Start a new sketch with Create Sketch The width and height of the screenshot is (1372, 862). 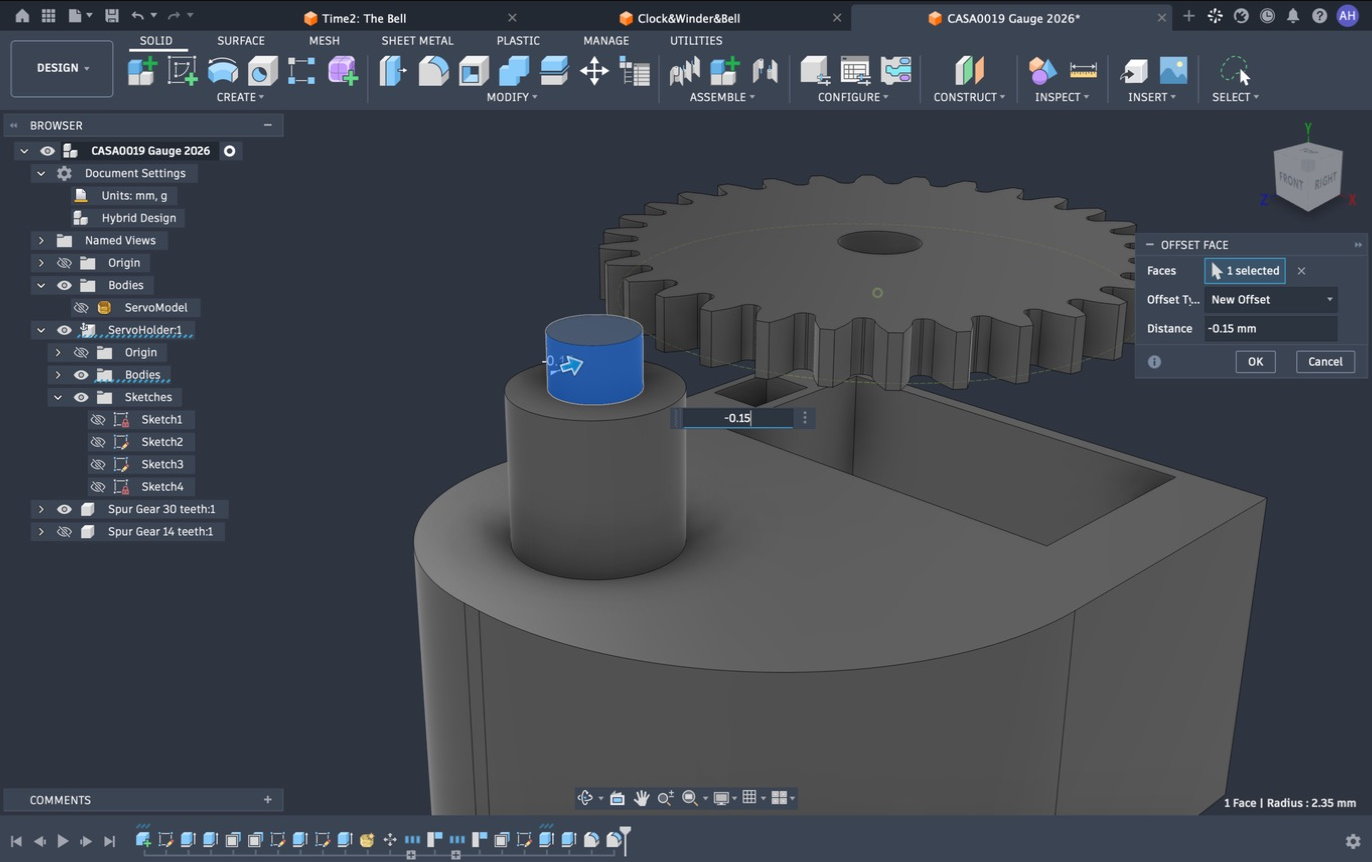pyautogui.click(x=182, y=70)
